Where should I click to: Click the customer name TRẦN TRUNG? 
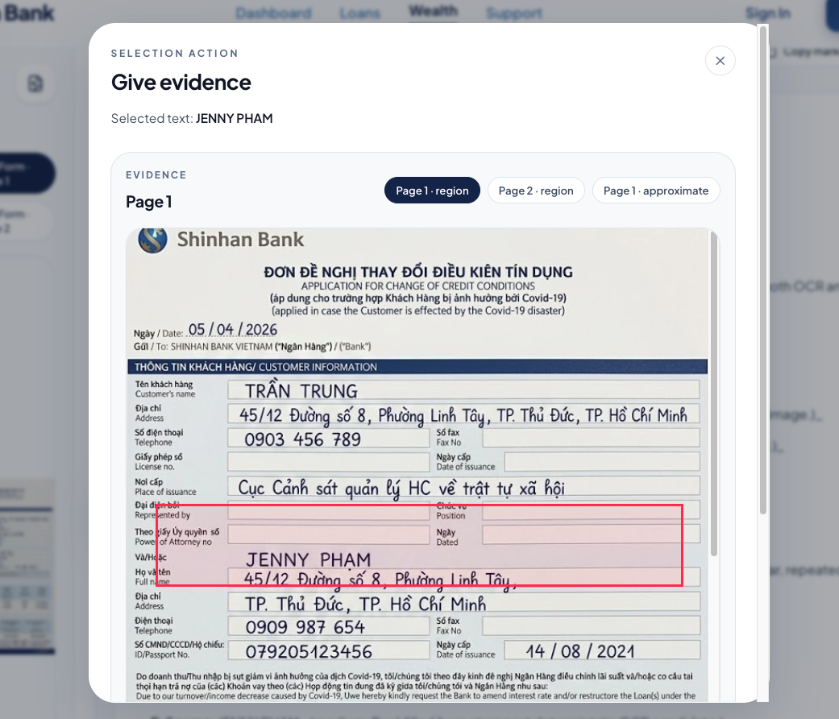(301, 391)
